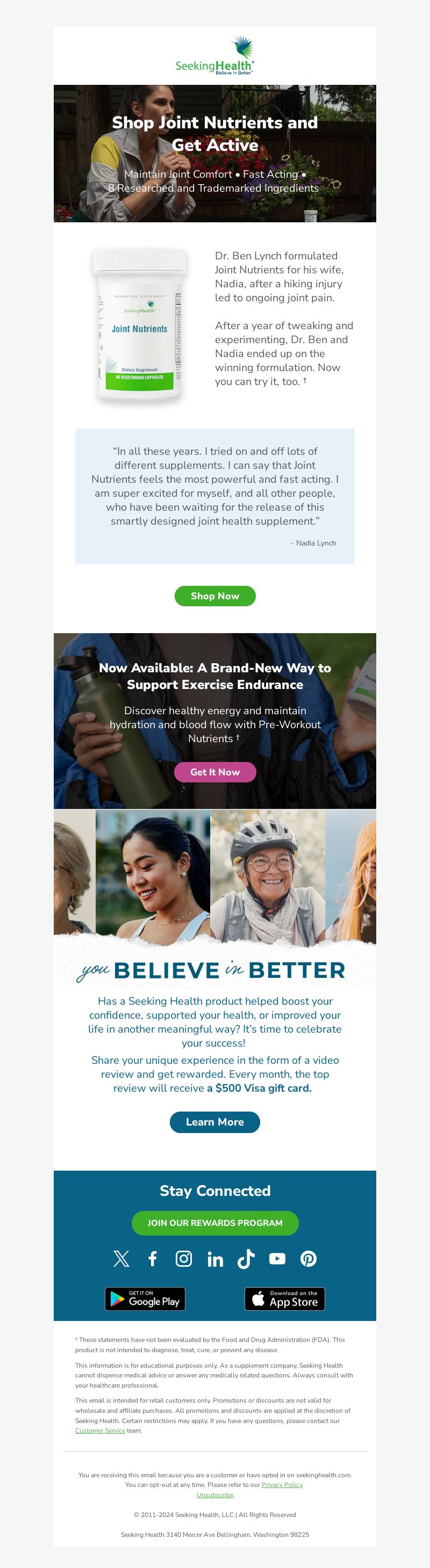Click the pink Get It Now button

215,772
